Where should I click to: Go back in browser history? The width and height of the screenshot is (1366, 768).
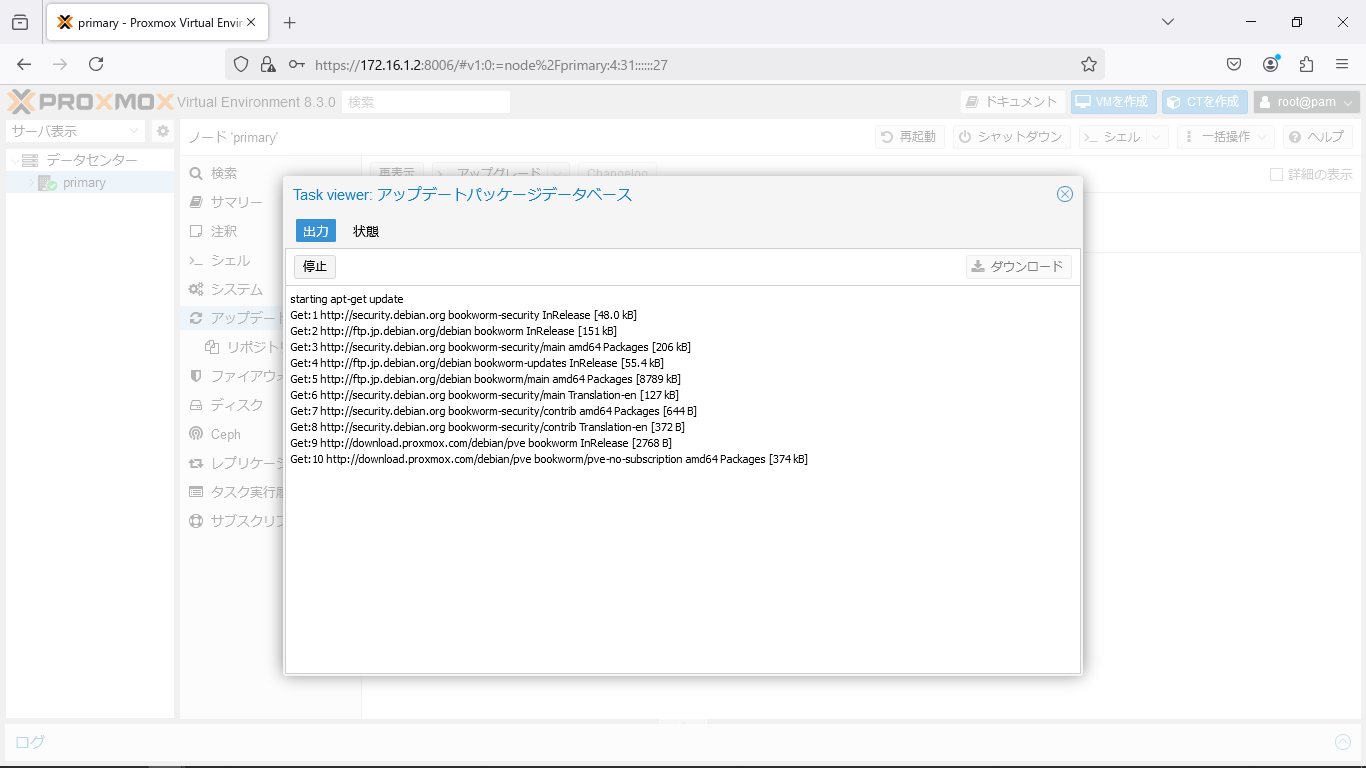point(24,64)
